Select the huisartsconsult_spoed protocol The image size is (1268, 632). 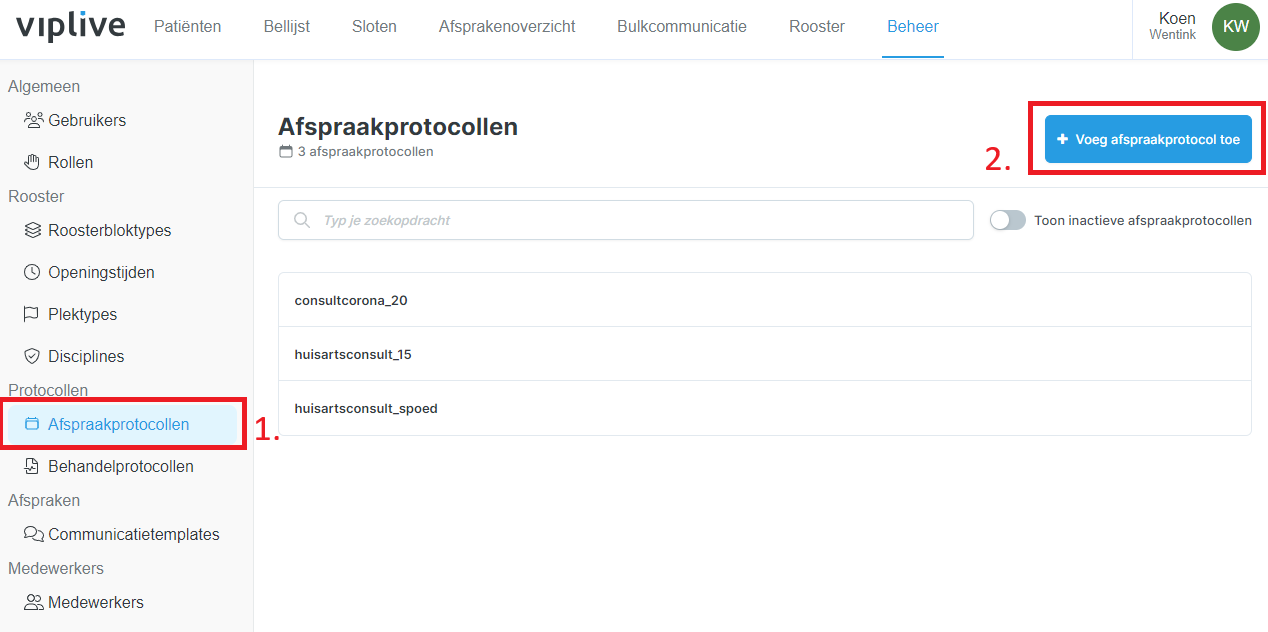click(764, 408)
